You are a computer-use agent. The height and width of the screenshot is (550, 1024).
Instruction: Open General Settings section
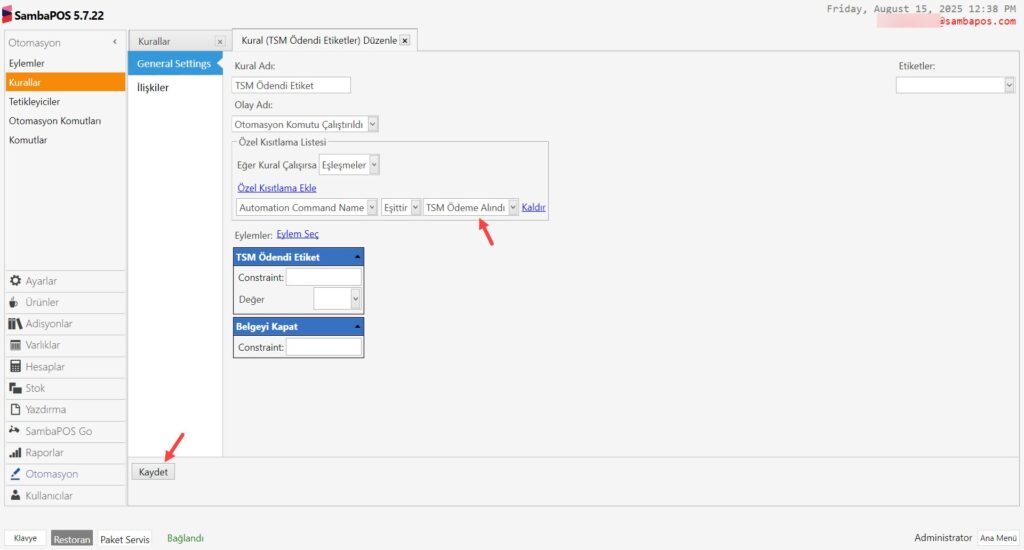click(x=174, y=64)
